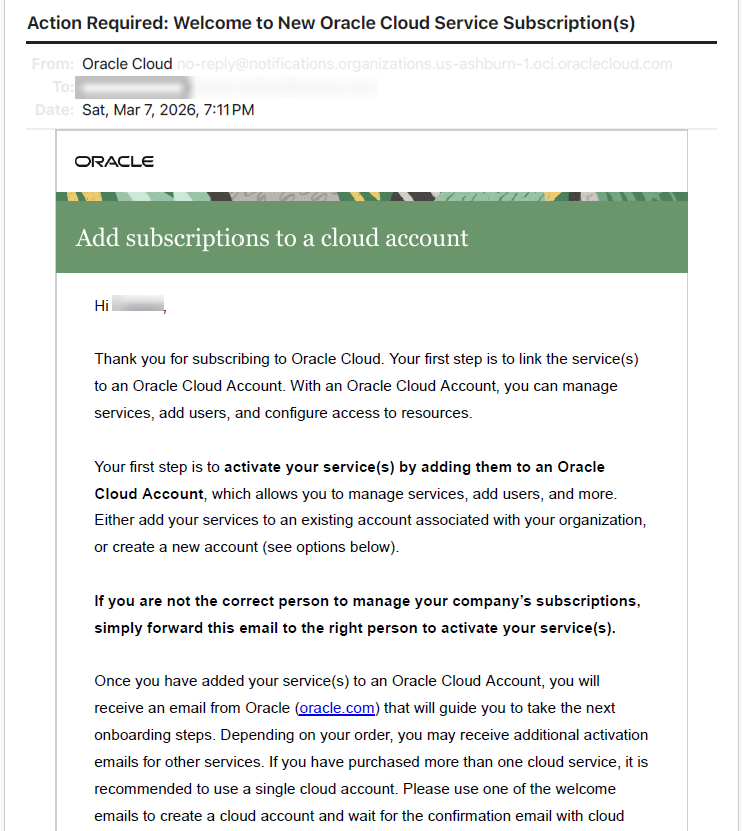The height and width of the screenshot is (831, 742).
Task: Click the blurred name after Hi greeting
Action: pos(138,305)
